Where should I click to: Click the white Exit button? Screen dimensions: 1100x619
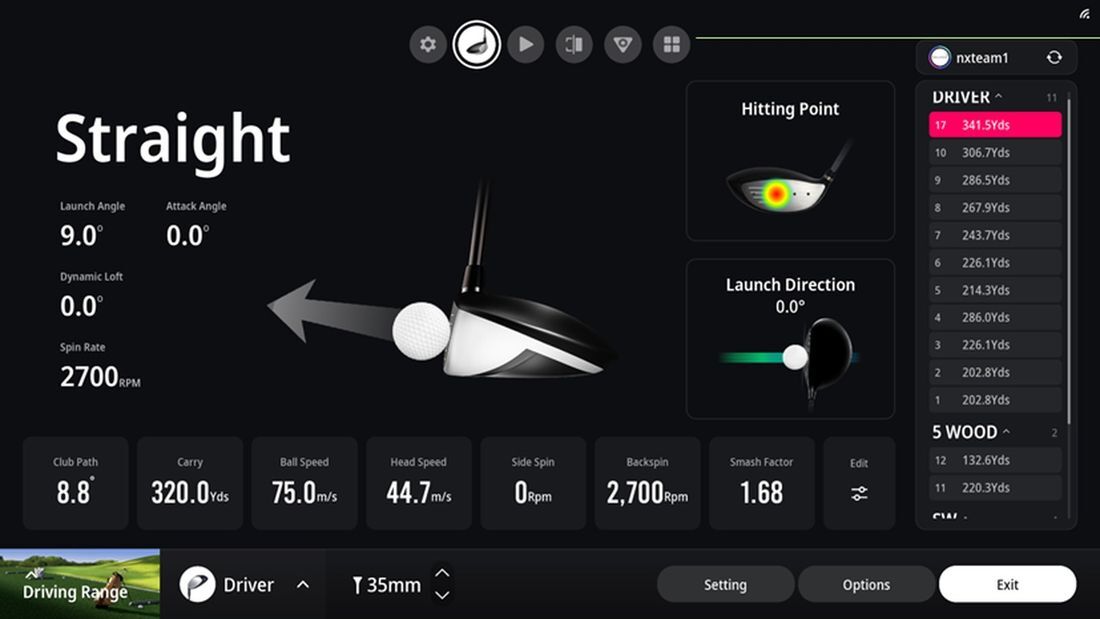[1007, 585]
